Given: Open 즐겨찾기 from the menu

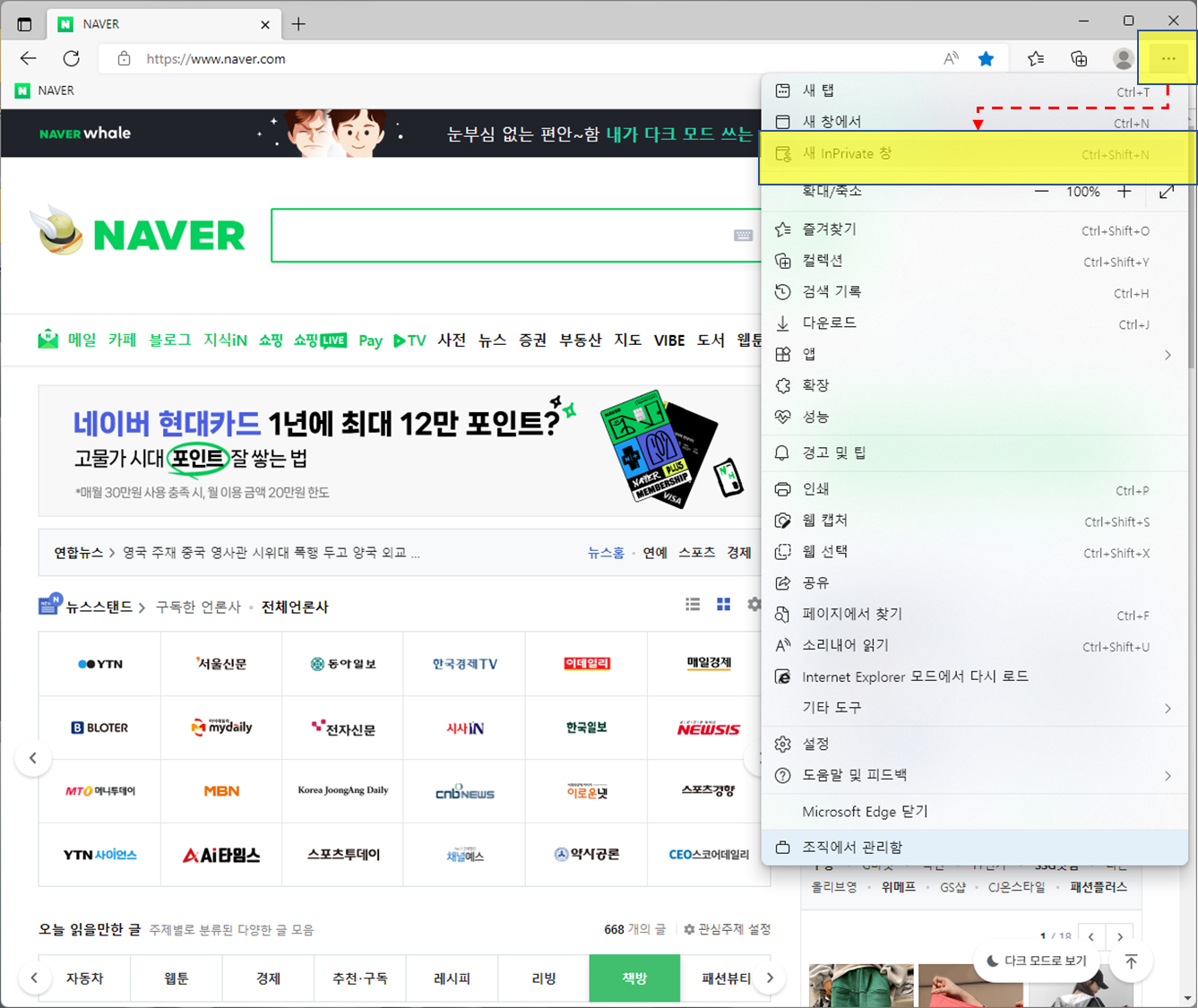Looking at the screenshot, I should (975, 229).
